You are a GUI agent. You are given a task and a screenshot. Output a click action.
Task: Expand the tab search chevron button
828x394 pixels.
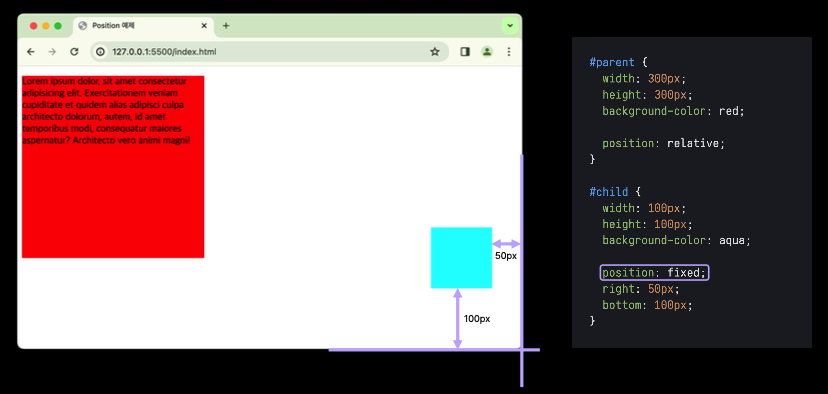point(510,25)
